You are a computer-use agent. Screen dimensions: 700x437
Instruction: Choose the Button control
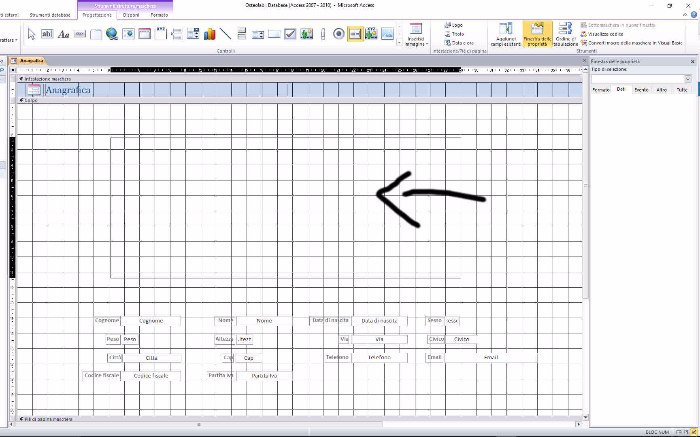[x=79, y=34]
